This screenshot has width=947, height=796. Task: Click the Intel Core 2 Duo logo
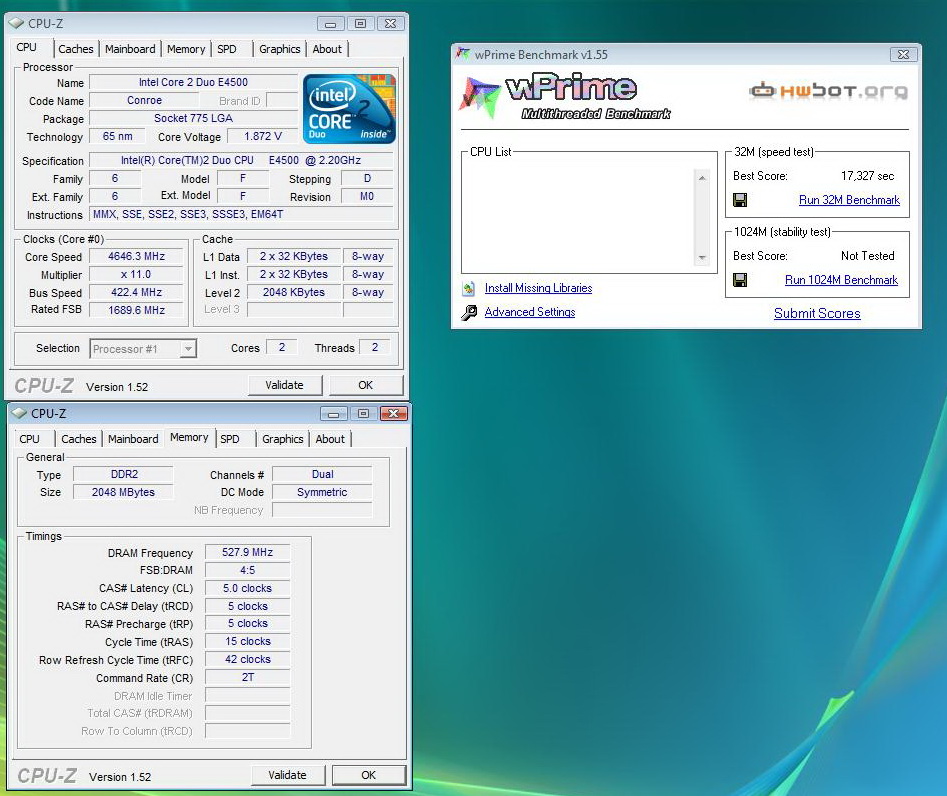coord(349,109)
